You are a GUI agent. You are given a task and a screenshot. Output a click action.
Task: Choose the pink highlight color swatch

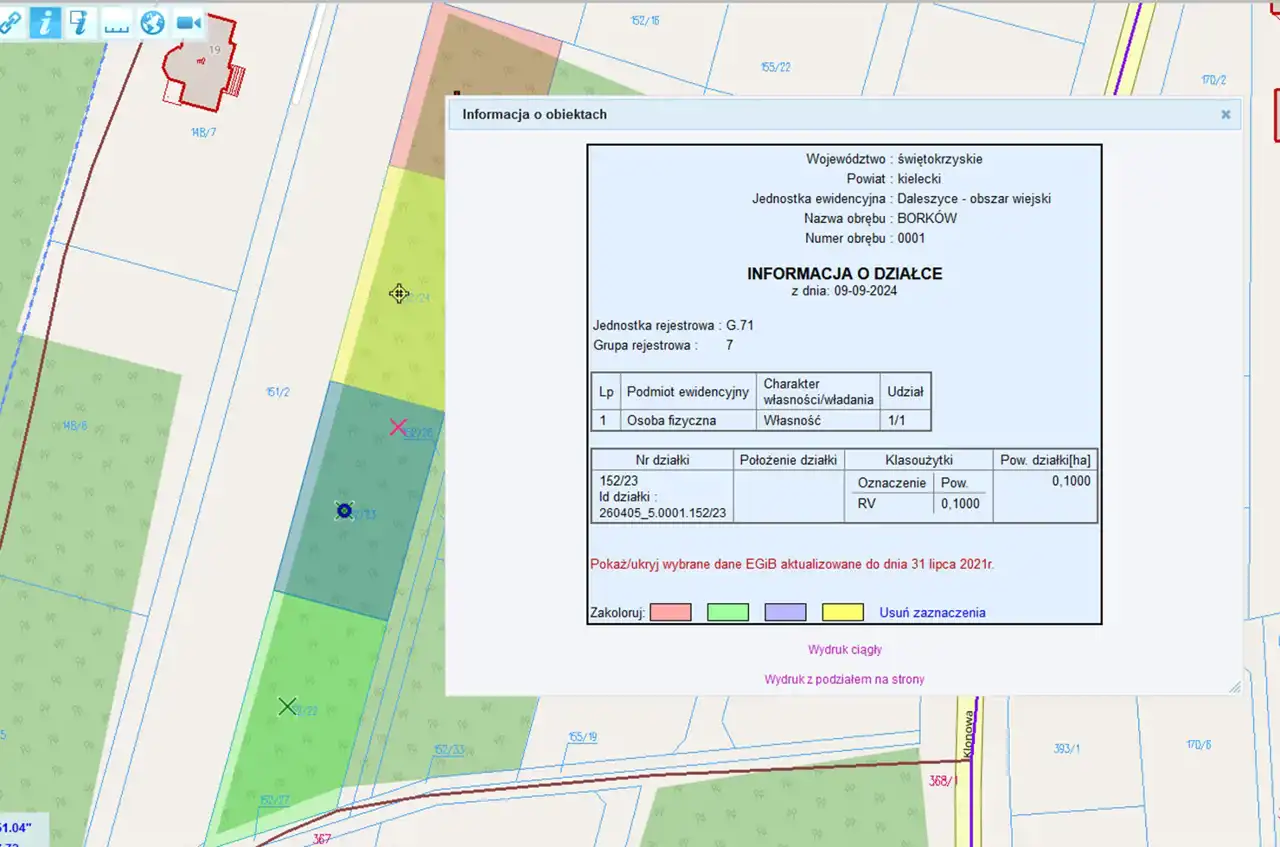pyautogui.click(x=670, y=612)
